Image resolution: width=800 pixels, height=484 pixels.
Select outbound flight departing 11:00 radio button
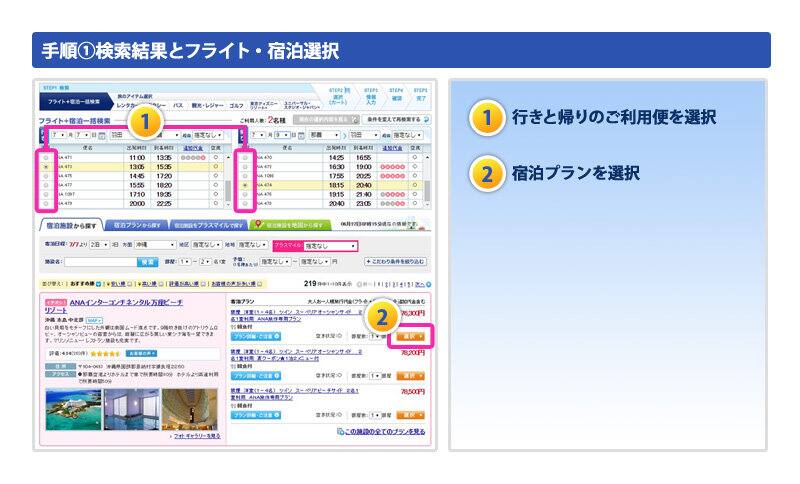point(46,158)
